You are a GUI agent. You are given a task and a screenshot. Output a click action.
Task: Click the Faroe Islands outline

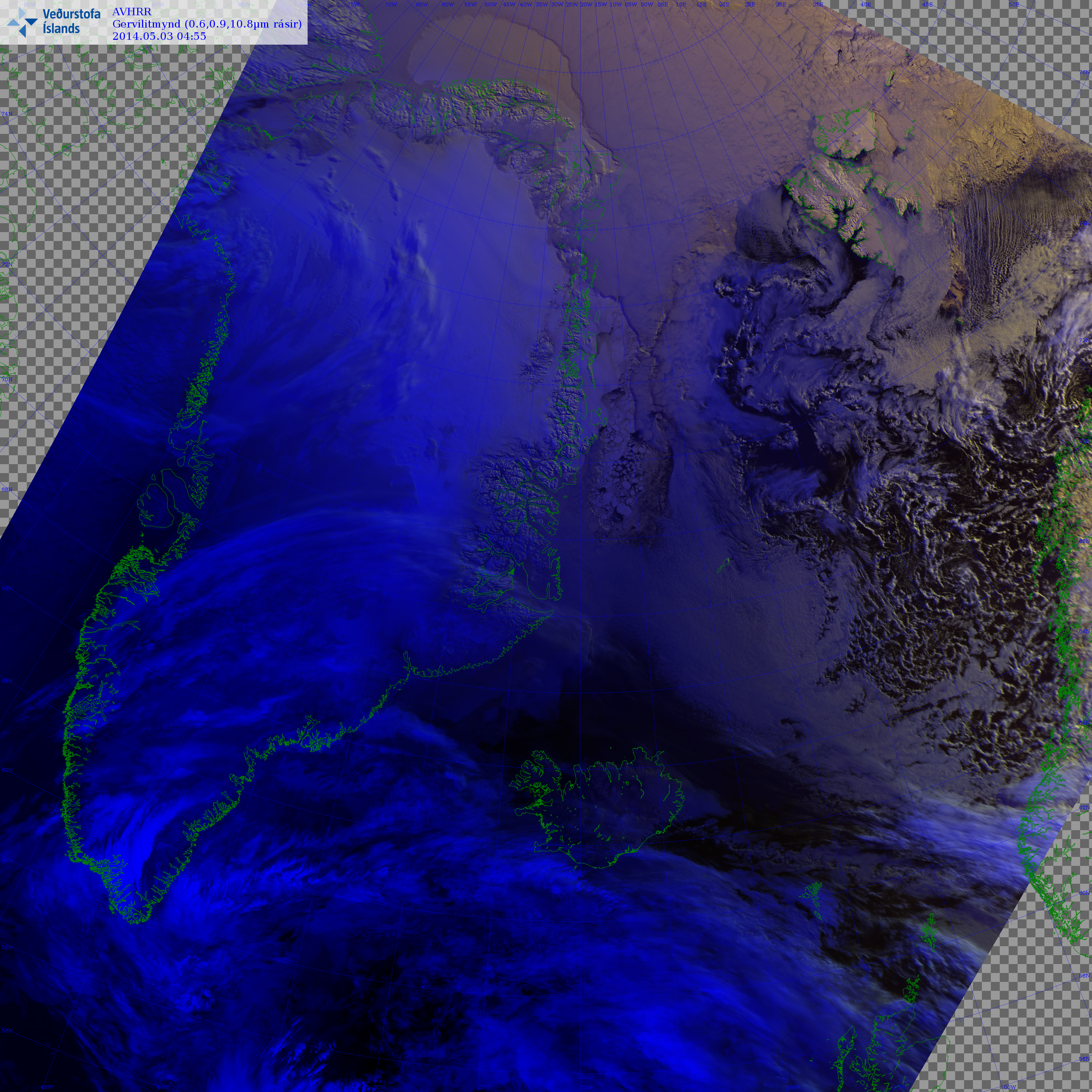812,894
